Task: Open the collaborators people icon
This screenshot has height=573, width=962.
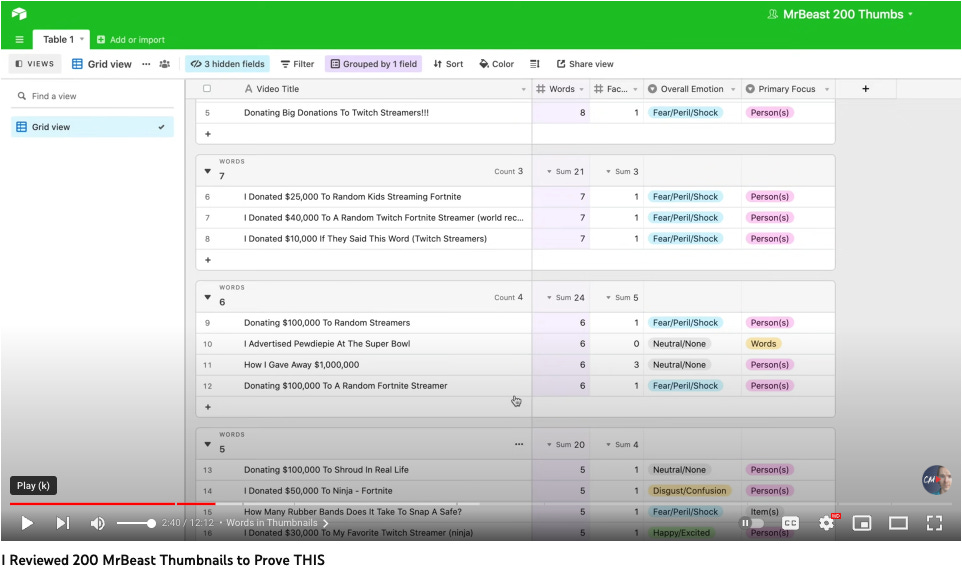Action: 164,64
